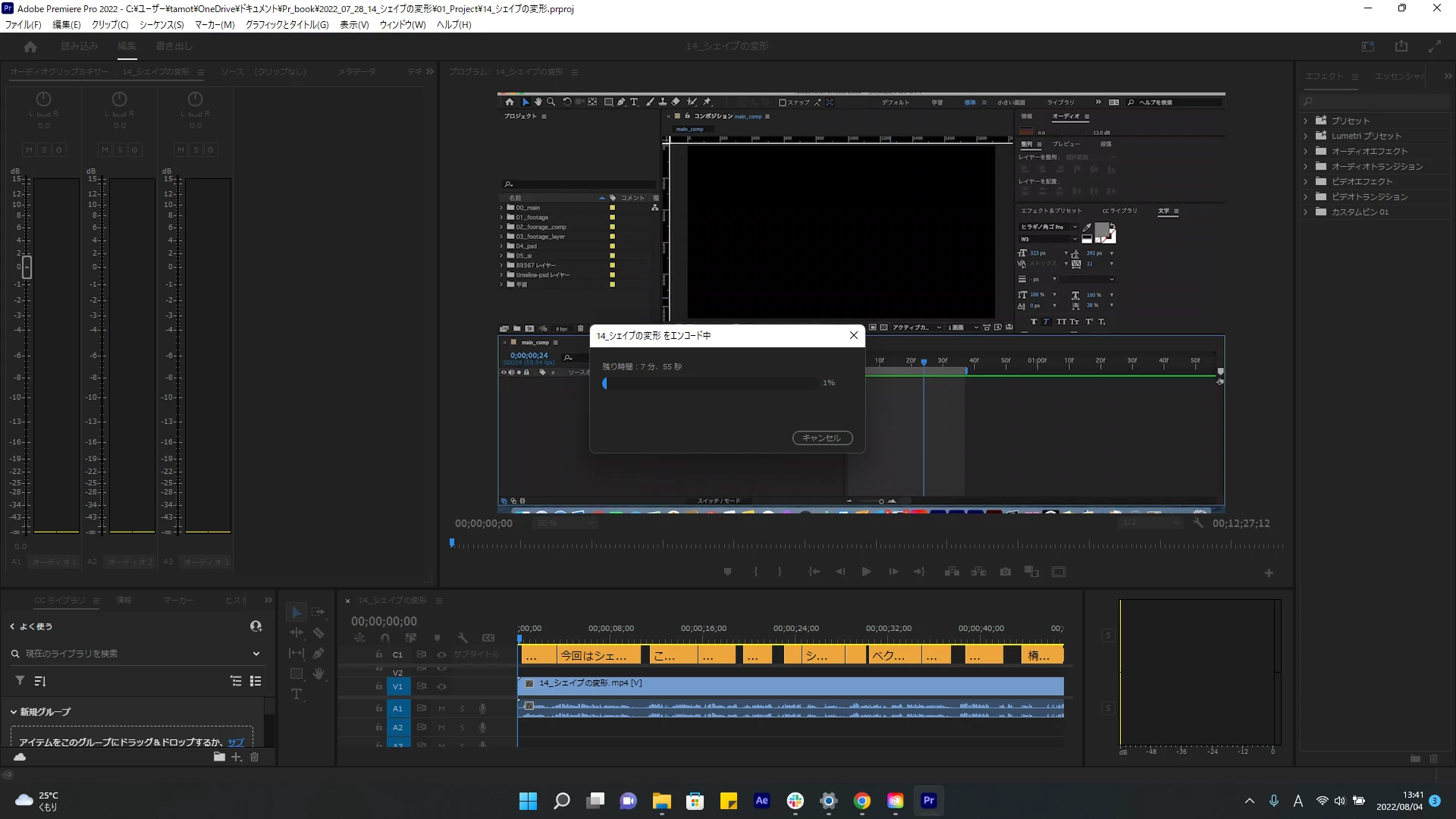
Task: Select the Hand tool in the tools panel
Action: [x=318, y=673]
